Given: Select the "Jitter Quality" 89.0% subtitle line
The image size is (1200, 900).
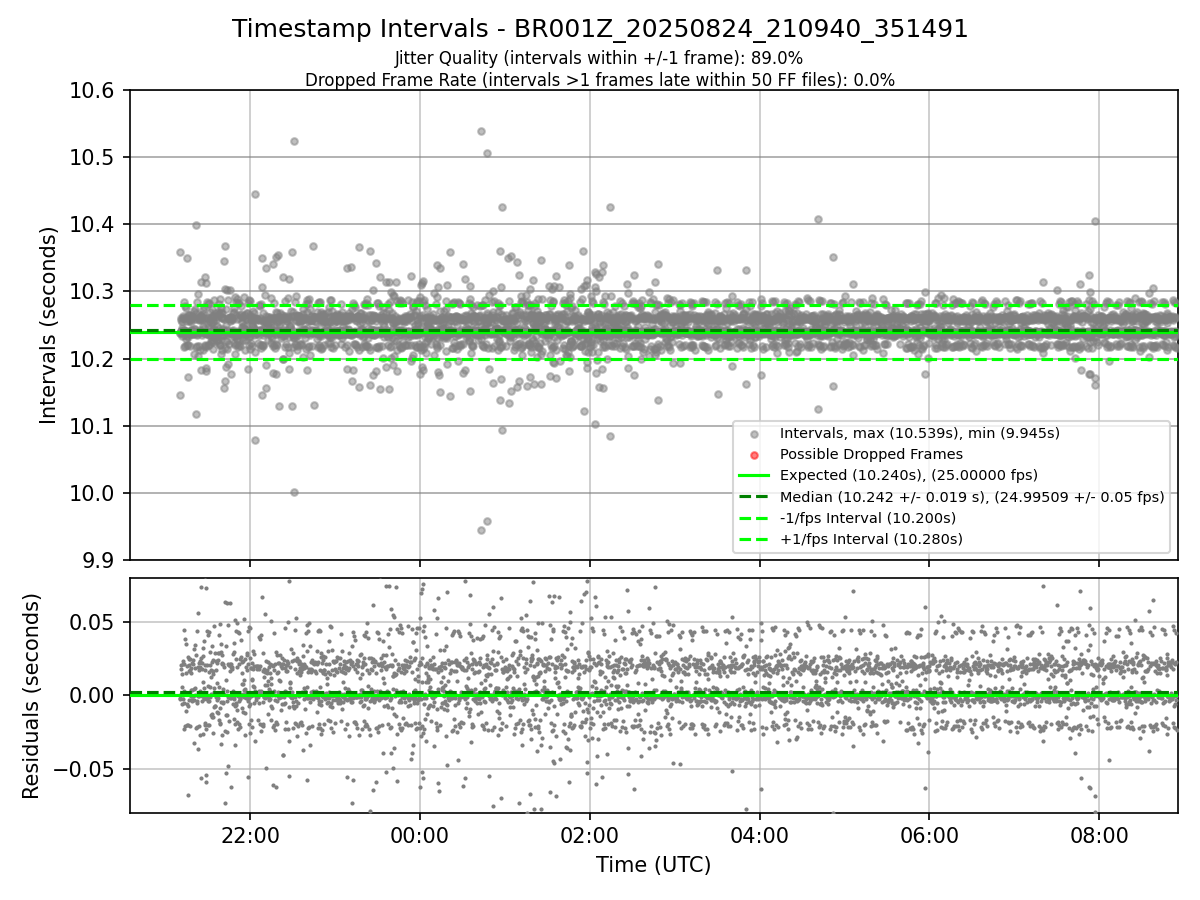Looking at the screenshot, I should click(599, 59).
